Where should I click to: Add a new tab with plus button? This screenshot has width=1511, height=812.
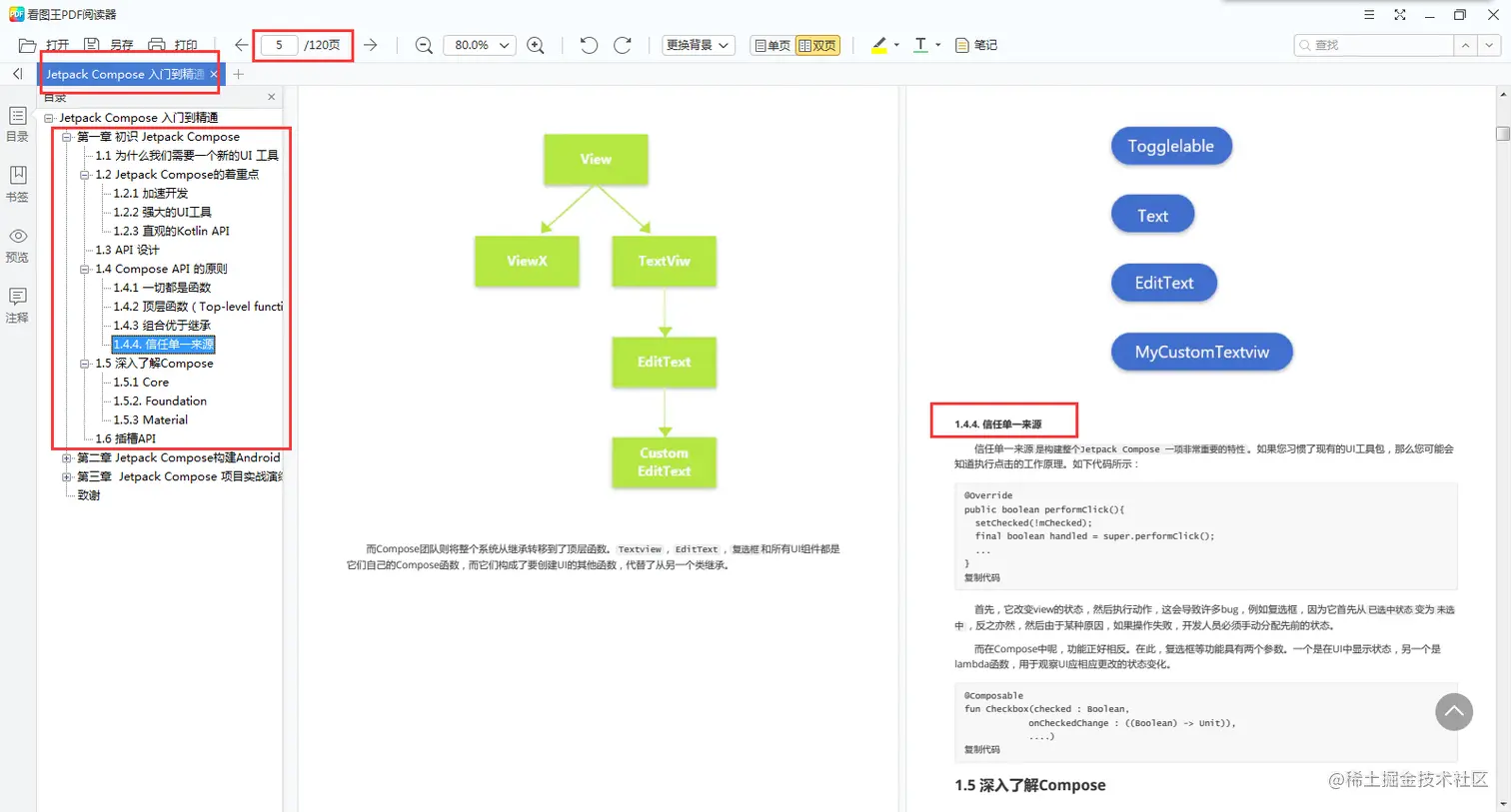239,74
